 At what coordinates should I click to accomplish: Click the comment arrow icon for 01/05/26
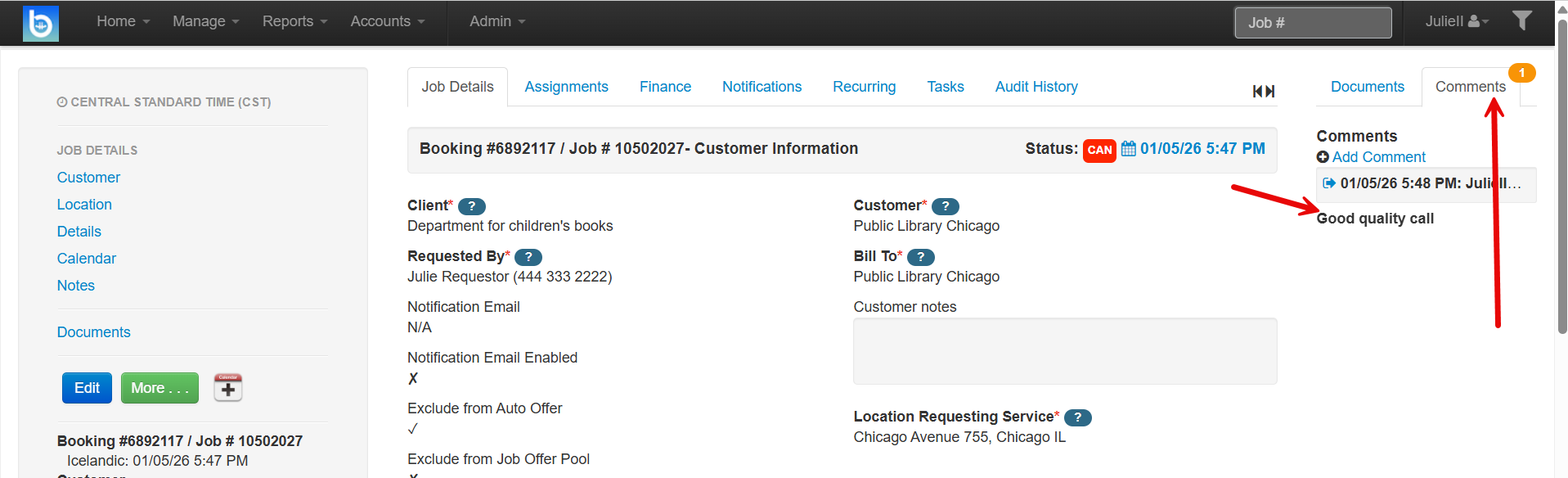coord(1329,183)
